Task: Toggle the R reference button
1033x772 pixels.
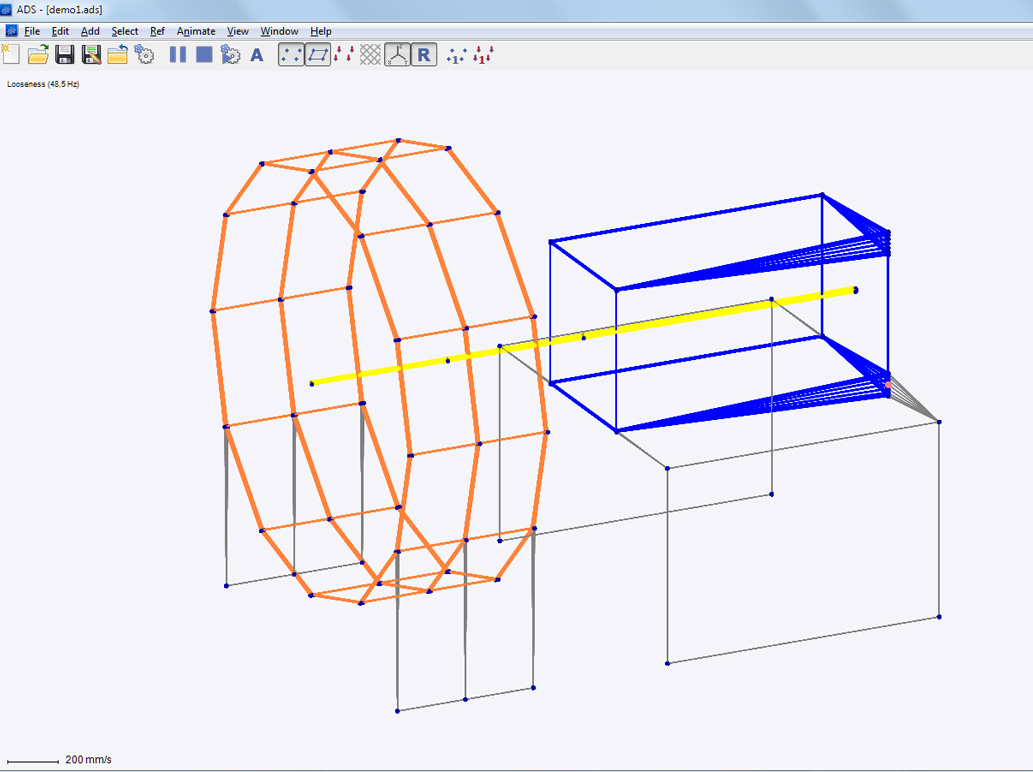Action: click(x=424, y=55)
